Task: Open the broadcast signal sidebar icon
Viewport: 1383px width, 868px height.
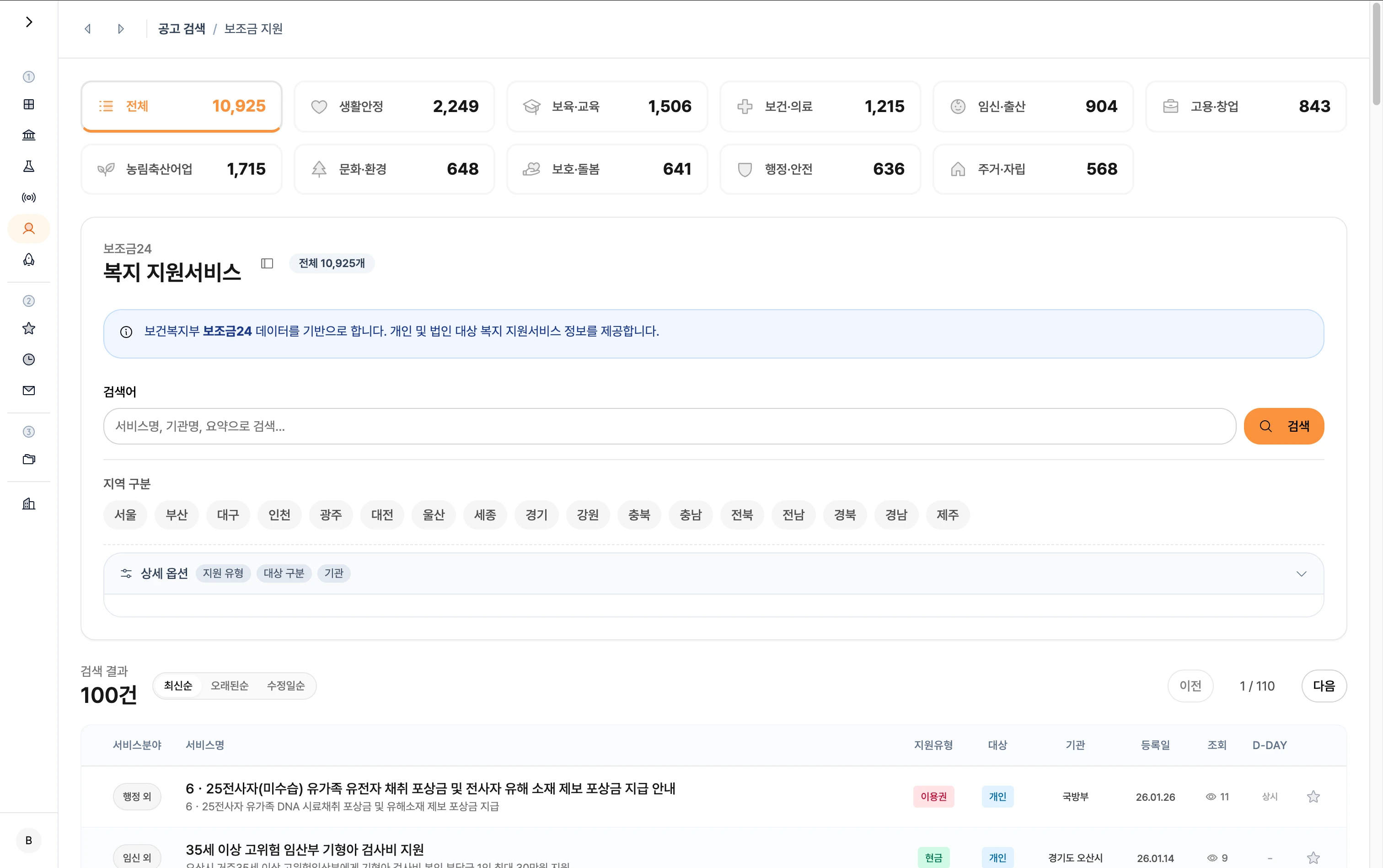Action: 29,198
